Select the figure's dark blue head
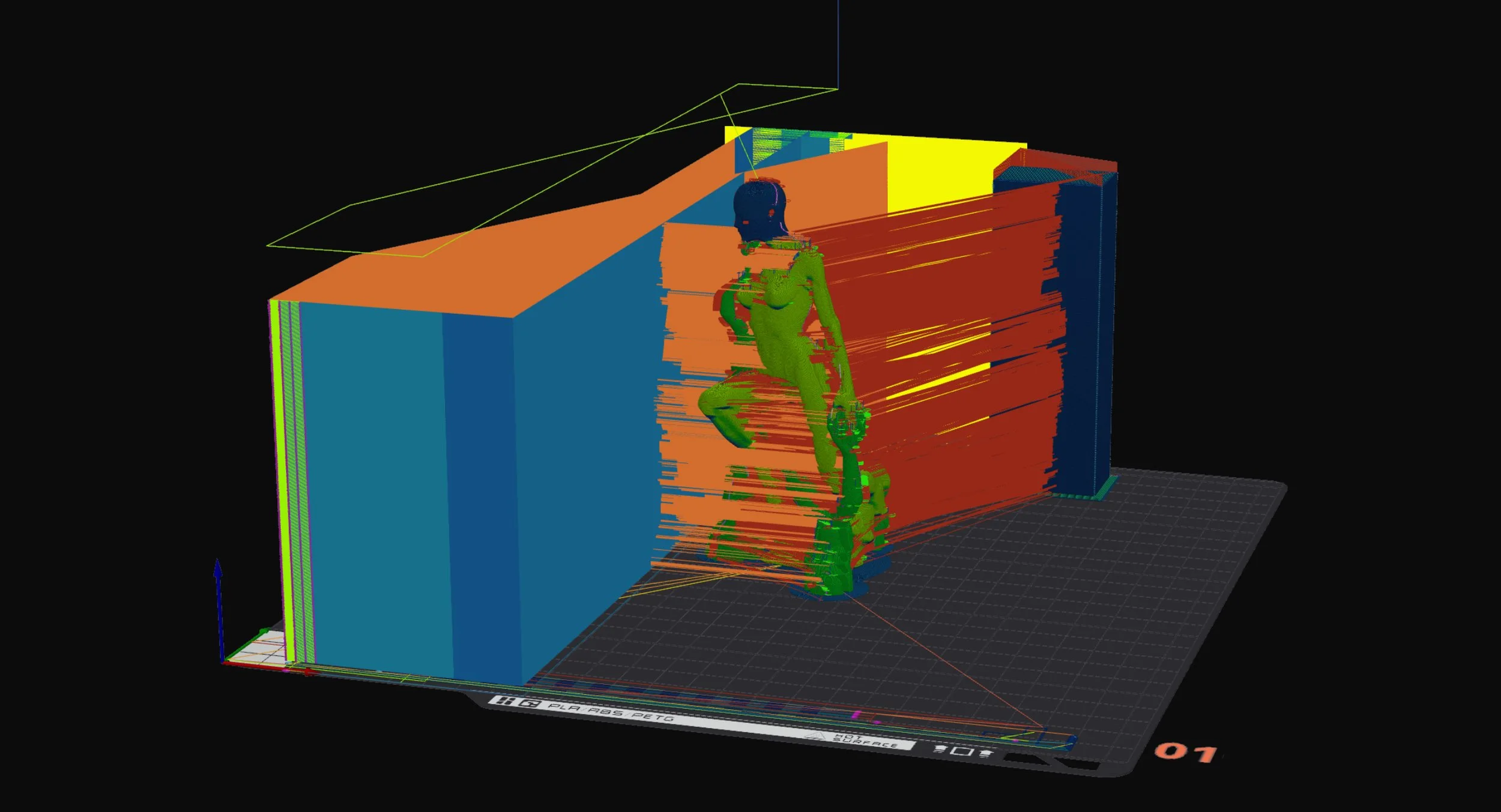 pyautogui.click(x=758, y=208)
